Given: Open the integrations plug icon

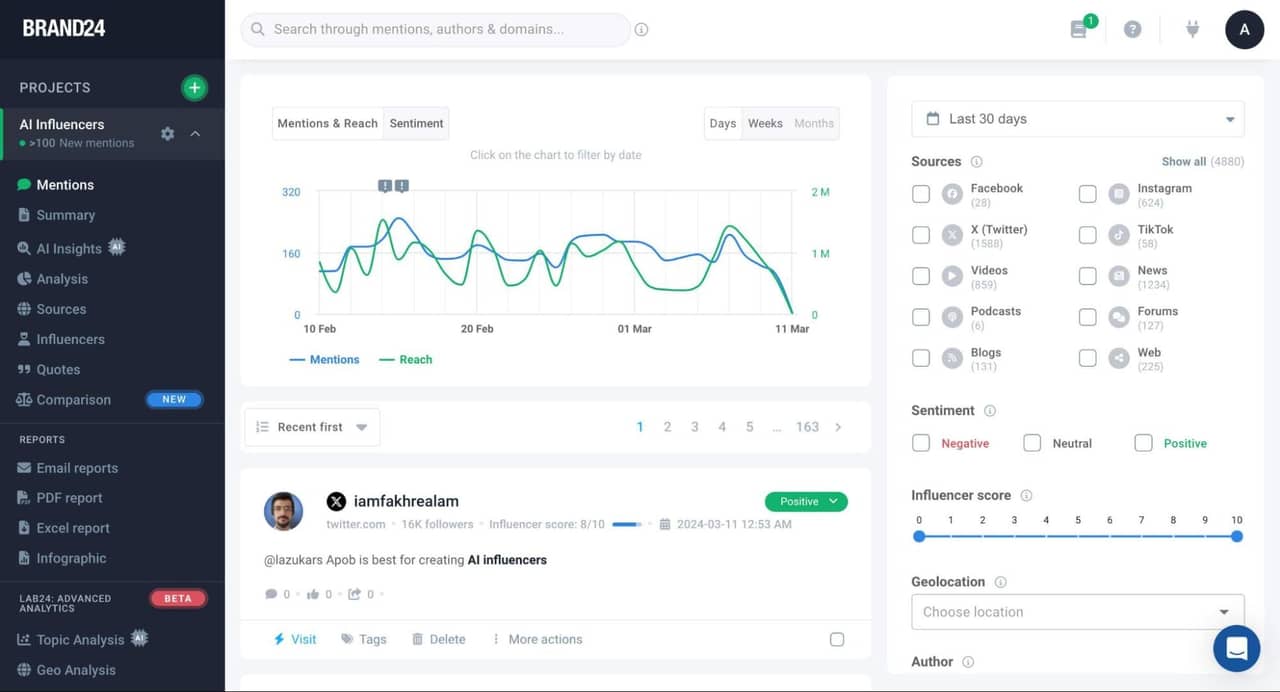Looking at the screenshot, I should click(x=1192, y=30).
